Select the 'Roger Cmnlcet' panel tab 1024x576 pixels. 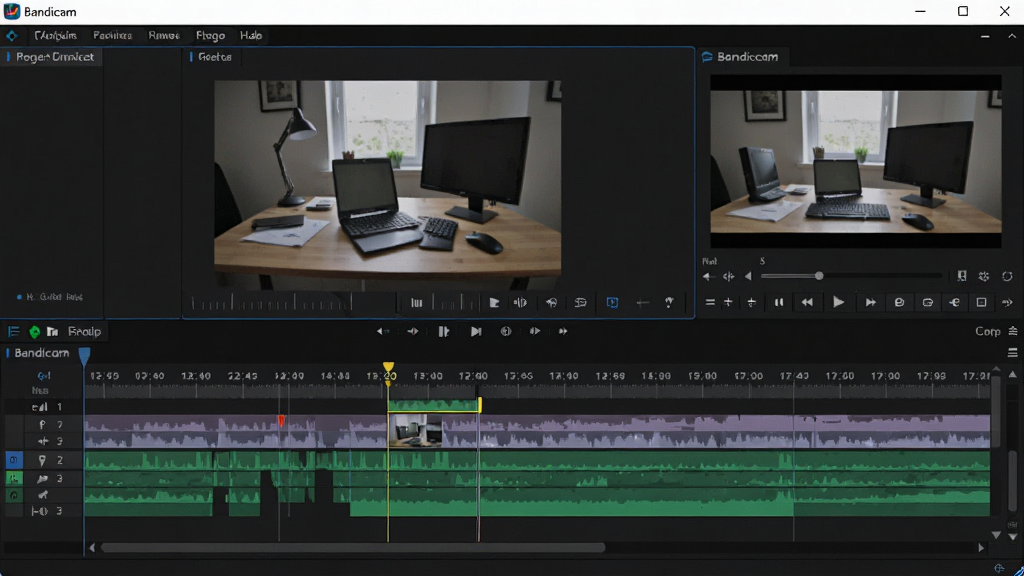tap(54, 57)
